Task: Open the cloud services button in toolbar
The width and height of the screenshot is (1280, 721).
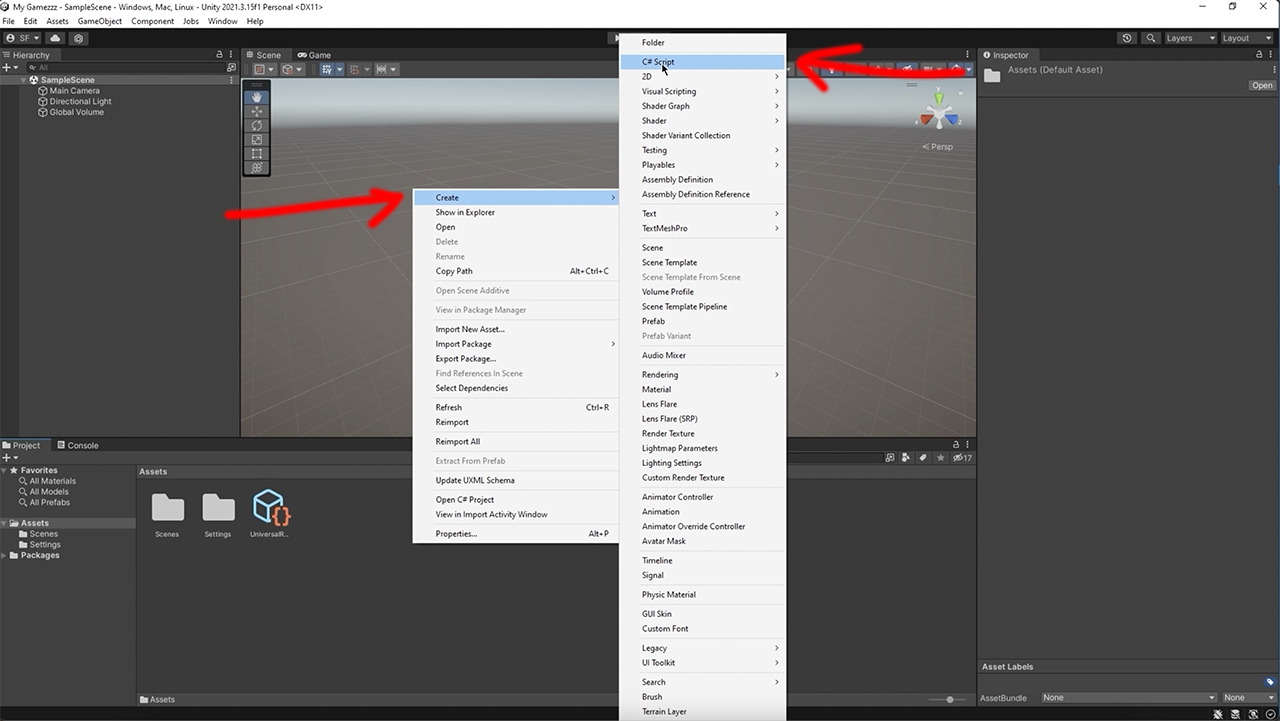Action: tap(55, 38)
